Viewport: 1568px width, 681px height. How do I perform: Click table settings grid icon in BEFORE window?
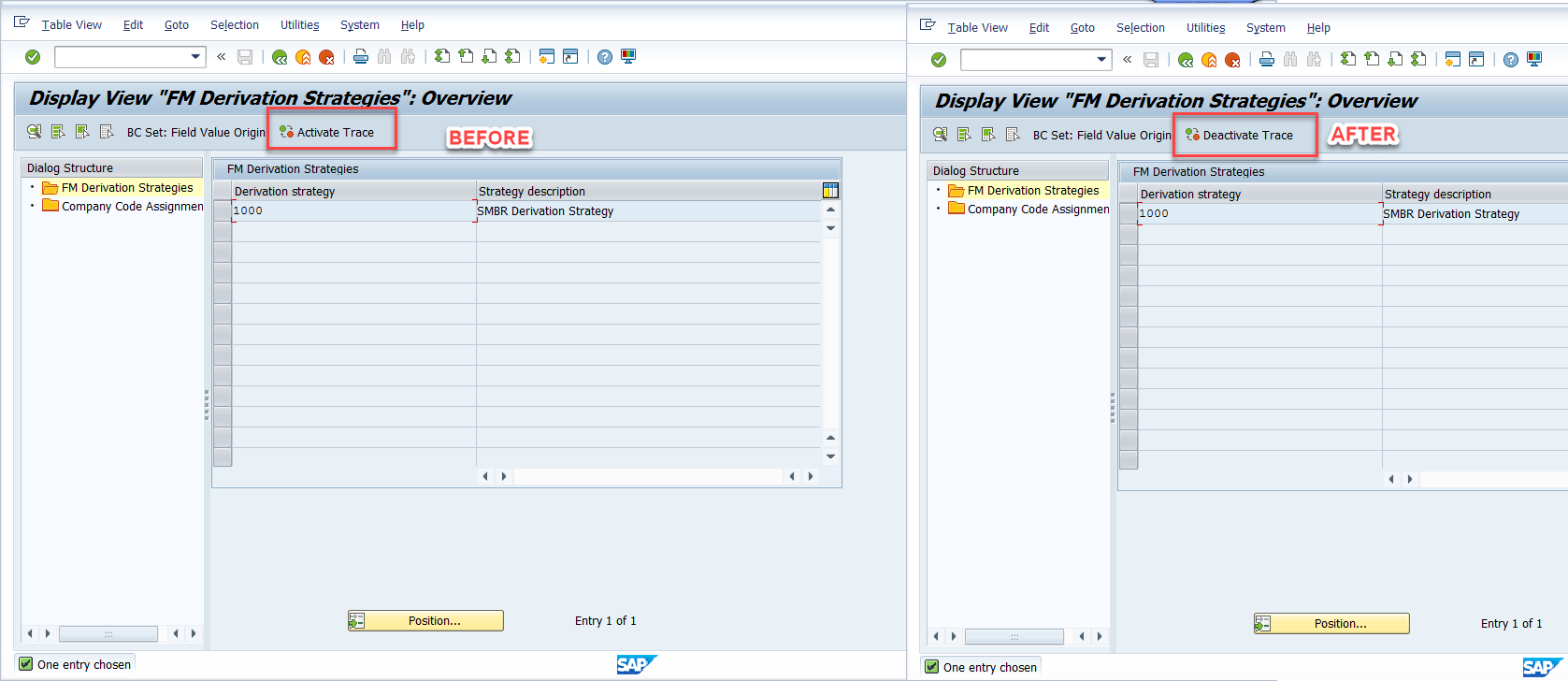830,191
